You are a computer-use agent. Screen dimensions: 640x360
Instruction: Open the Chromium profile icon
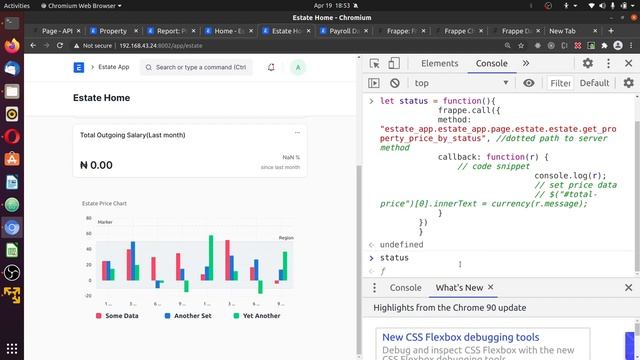click(618, 46)
